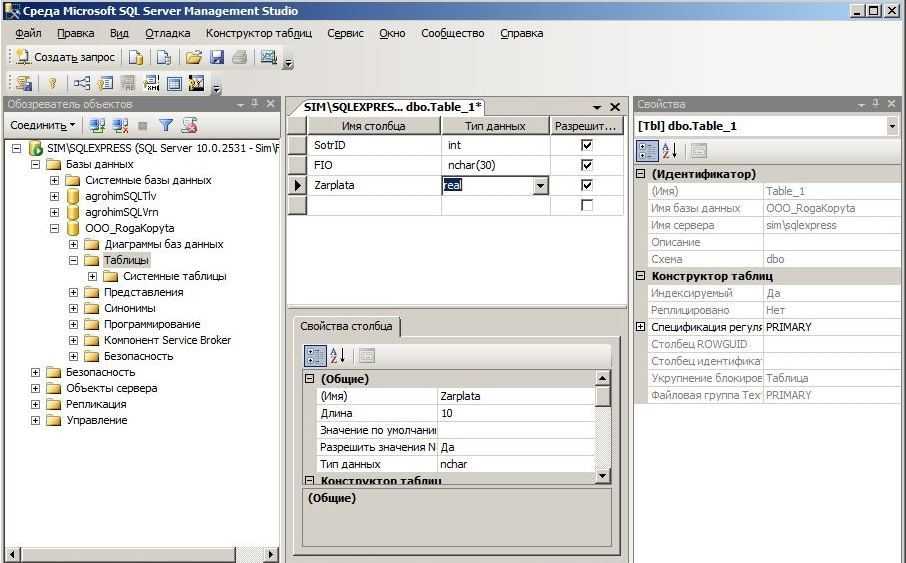Image resolution: width=906 pixels, height=563 pixels.
Task: Alphabetical sort icon in Свойства столбца
Action: point(337,355)
